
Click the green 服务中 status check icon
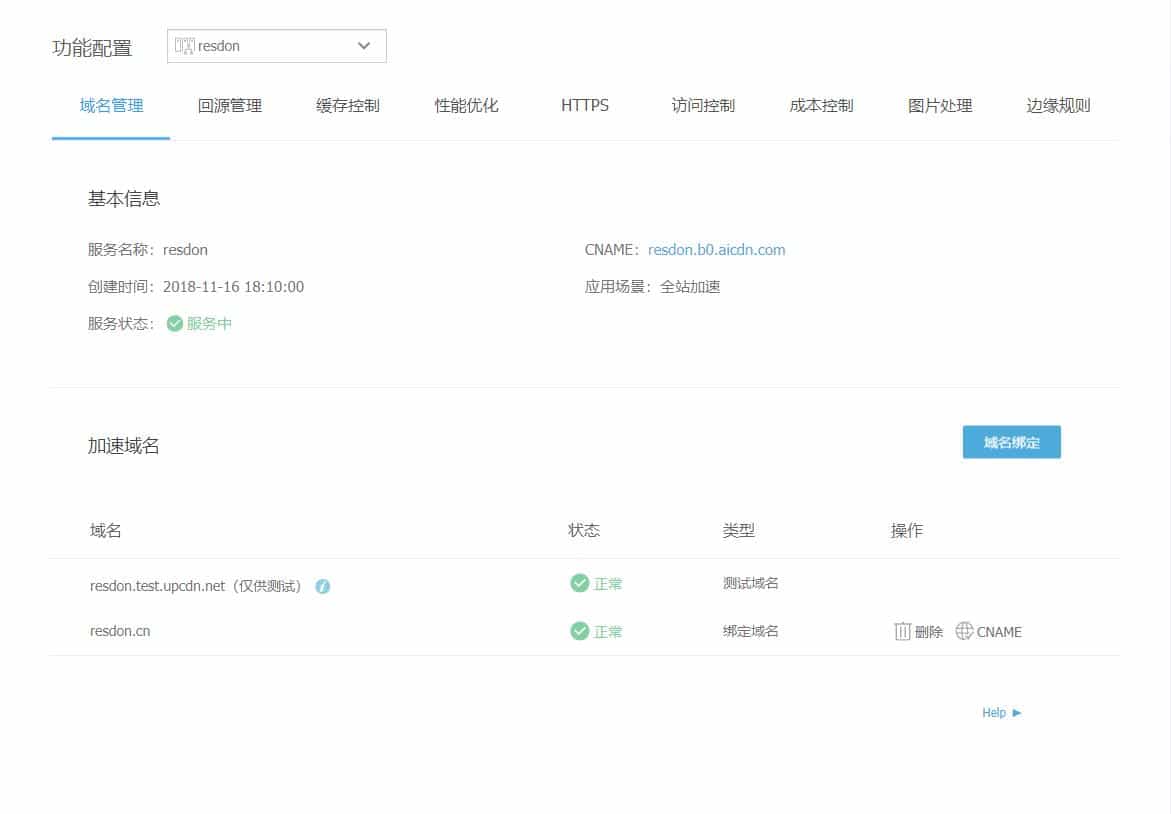tap(174, 323)
